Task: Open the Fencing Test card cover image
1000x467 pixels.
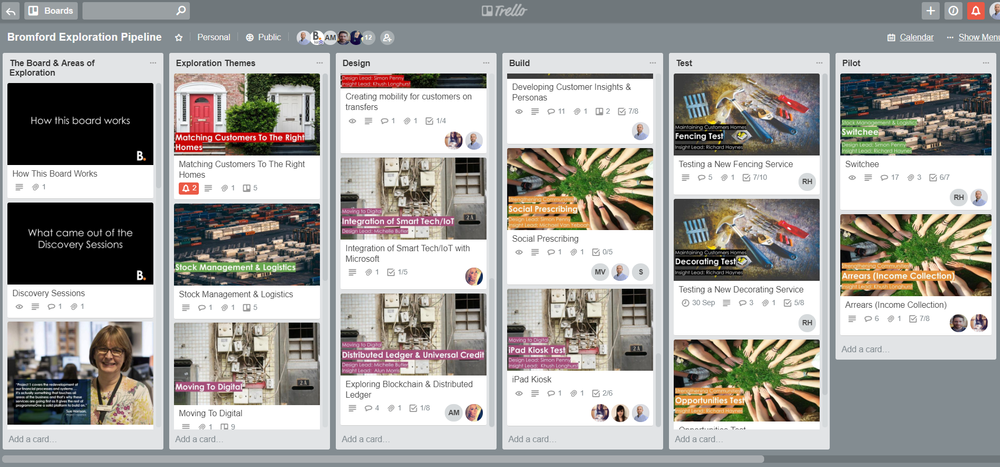Action: point(746,114)
